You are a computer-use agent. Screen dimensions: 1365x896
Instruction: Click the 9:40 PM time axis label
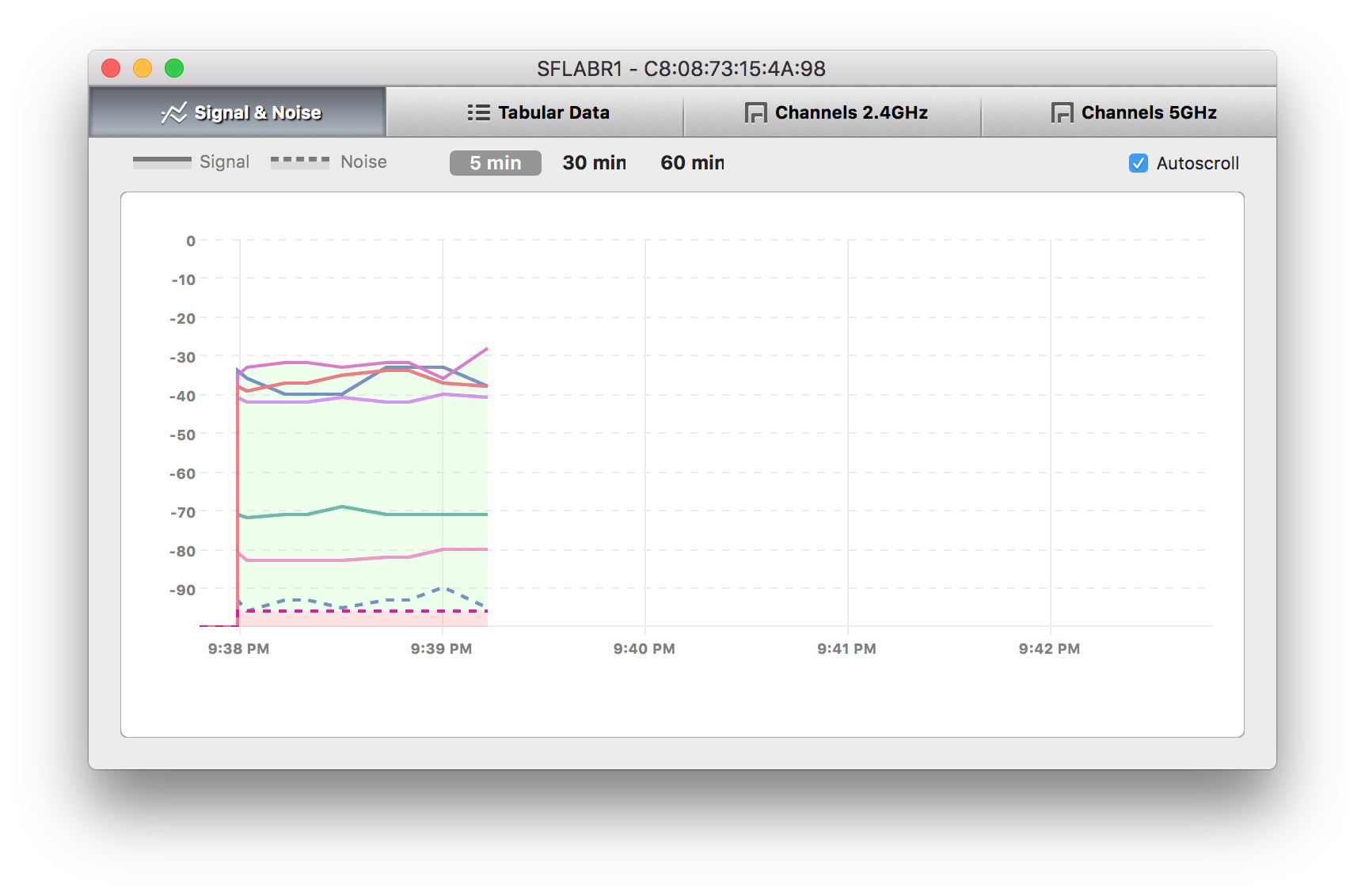point(644,648)
